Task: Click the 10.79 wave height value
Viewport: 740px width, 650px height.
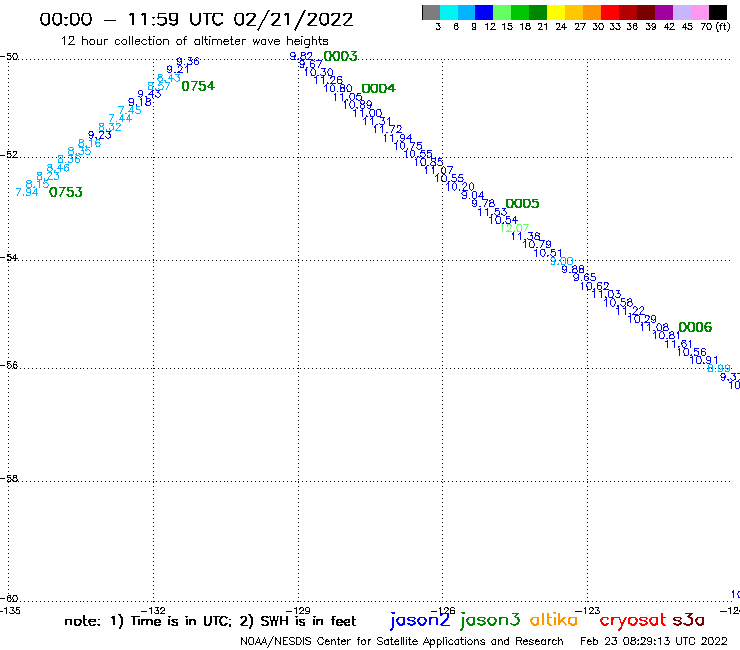Action: tap(537, 244)
